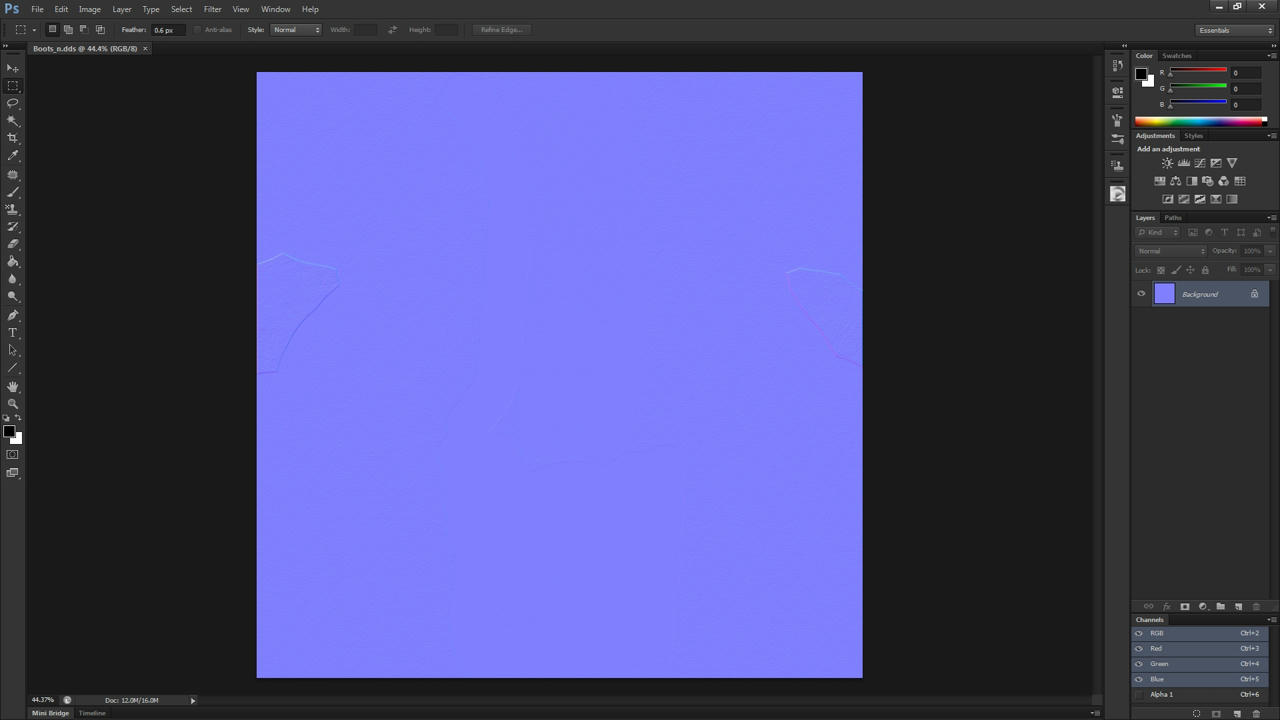Toggle visibility of Red channel

[x=1139, y=648]
